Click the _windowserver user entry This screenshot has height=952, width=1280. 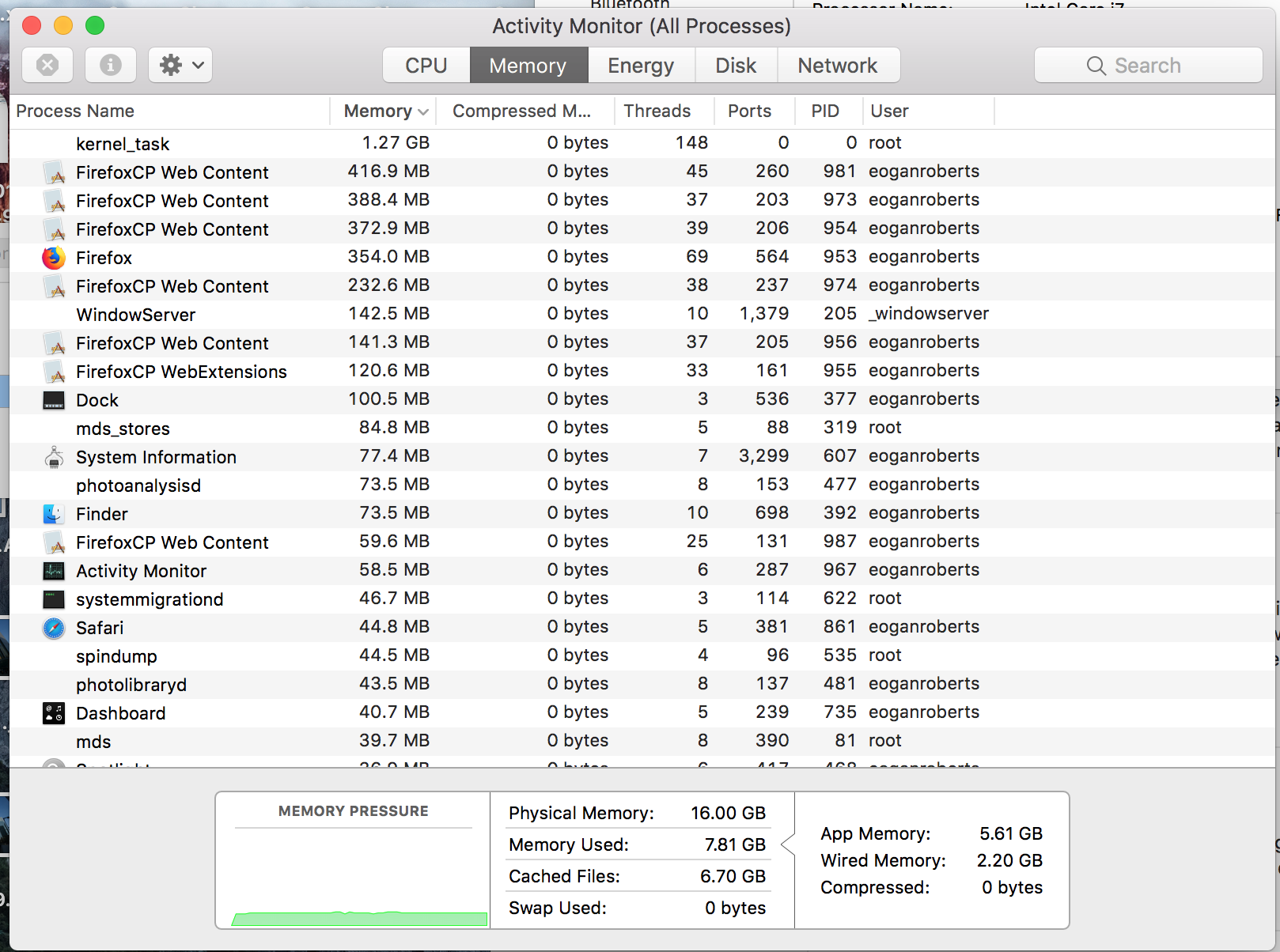click(929, 314)
